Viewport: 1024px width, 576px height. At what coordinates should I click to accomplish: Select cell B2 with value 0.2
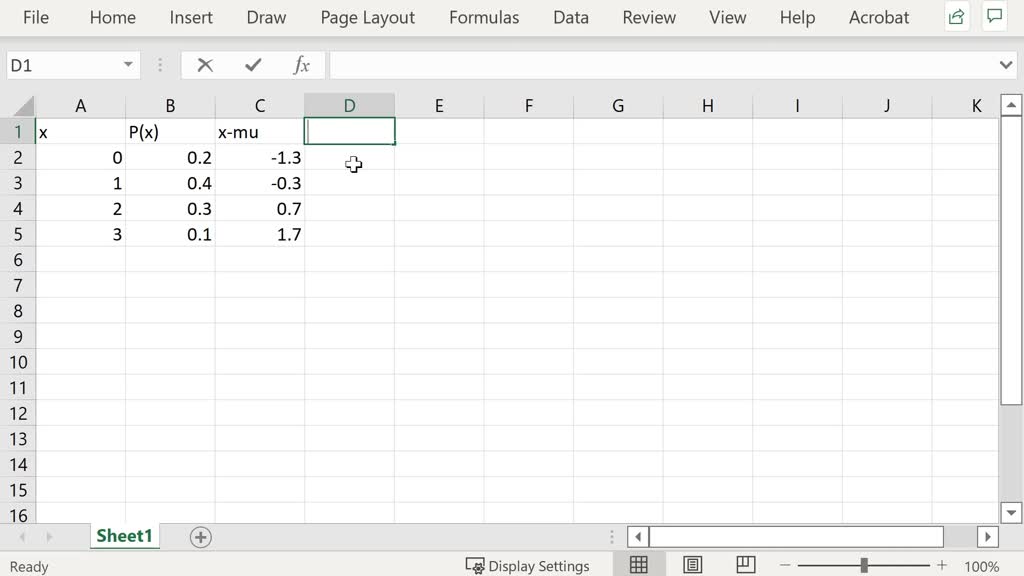click(170, 157)
